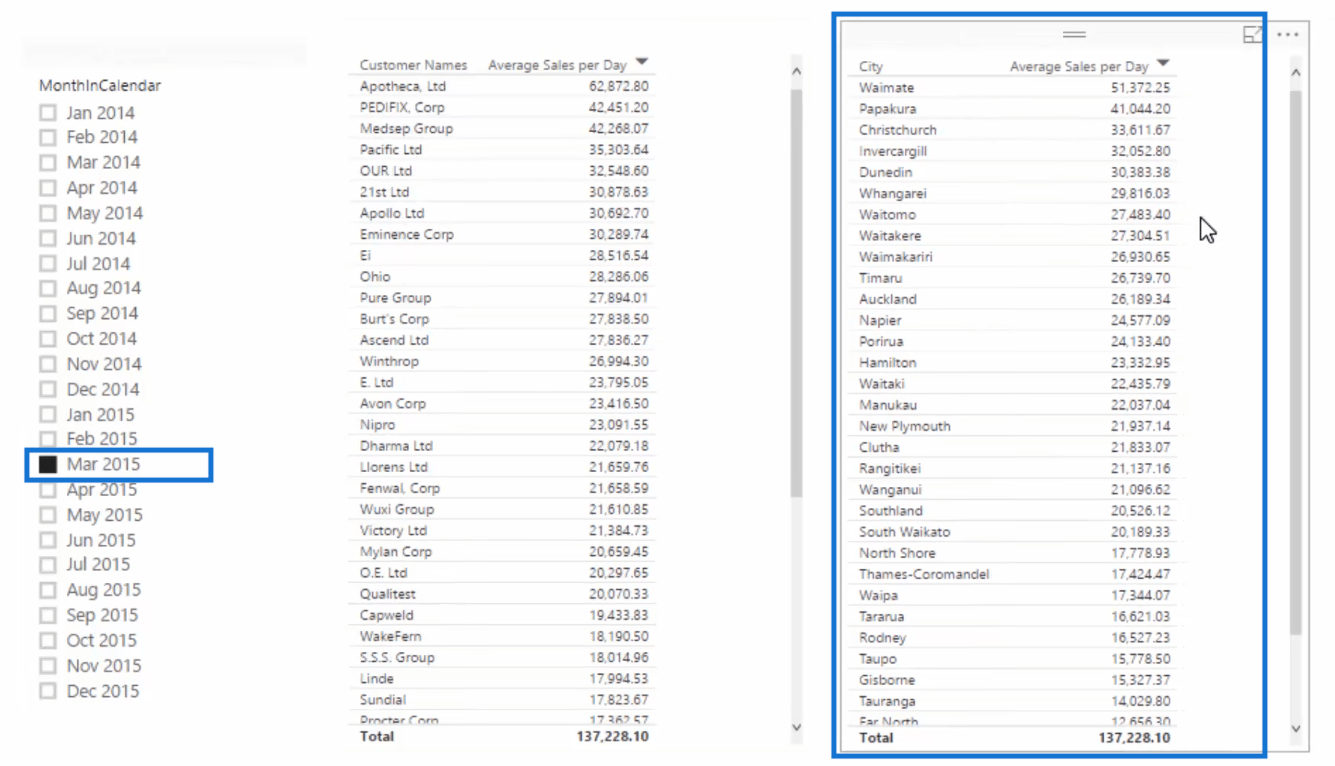
Task: Check the Mar 2014 checkbox
Action: pyautogui.click(x=48, y=163)
